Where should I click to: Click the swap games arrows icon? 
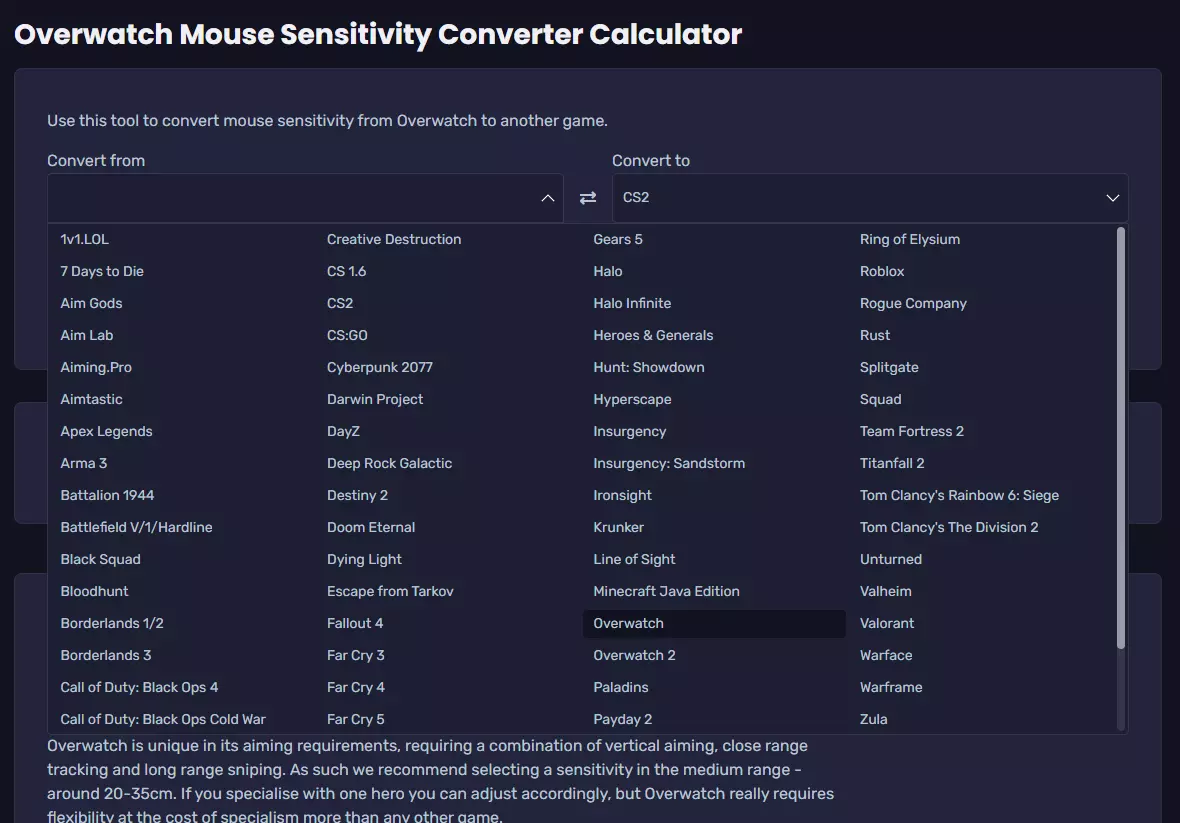(588, 198)
